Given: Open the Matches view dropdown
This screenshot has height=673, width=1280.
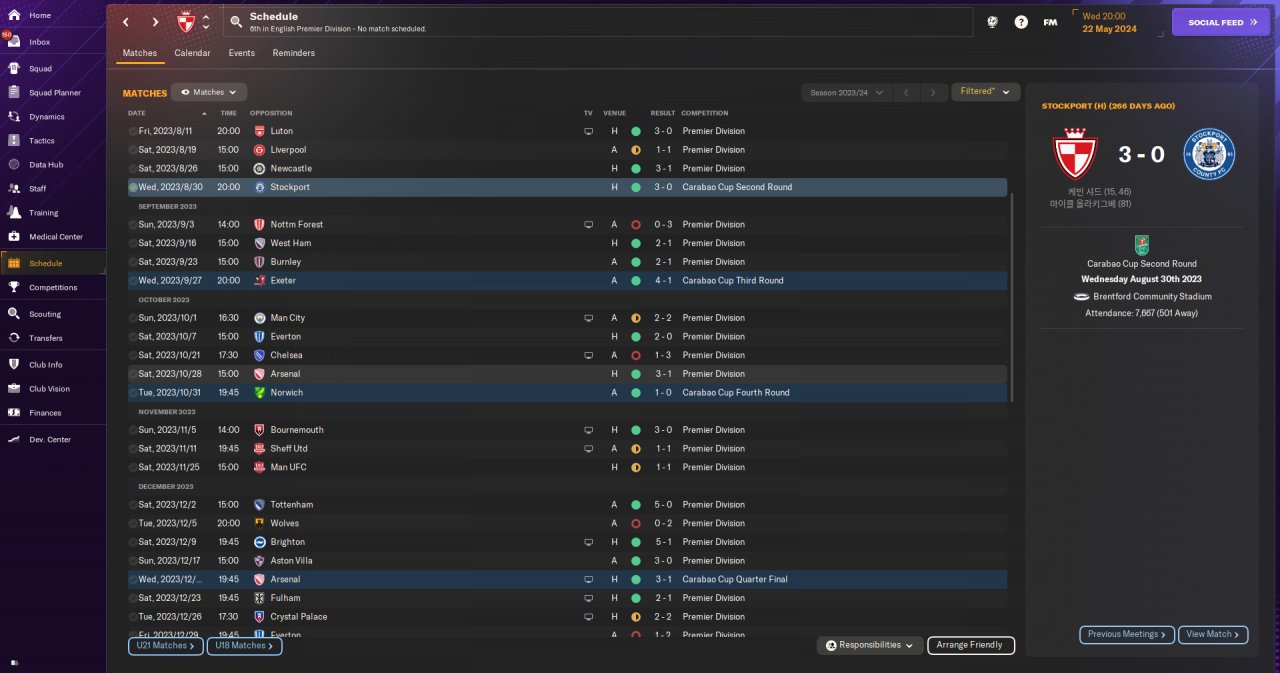Looking at the screenshot, I should [x=209, y=92].
